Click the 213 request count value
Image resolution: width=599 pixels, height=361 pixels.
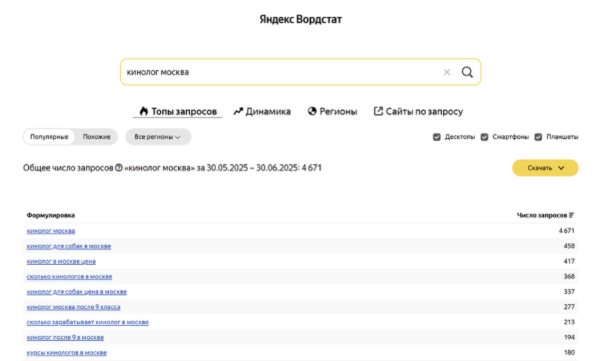[569, 322]
